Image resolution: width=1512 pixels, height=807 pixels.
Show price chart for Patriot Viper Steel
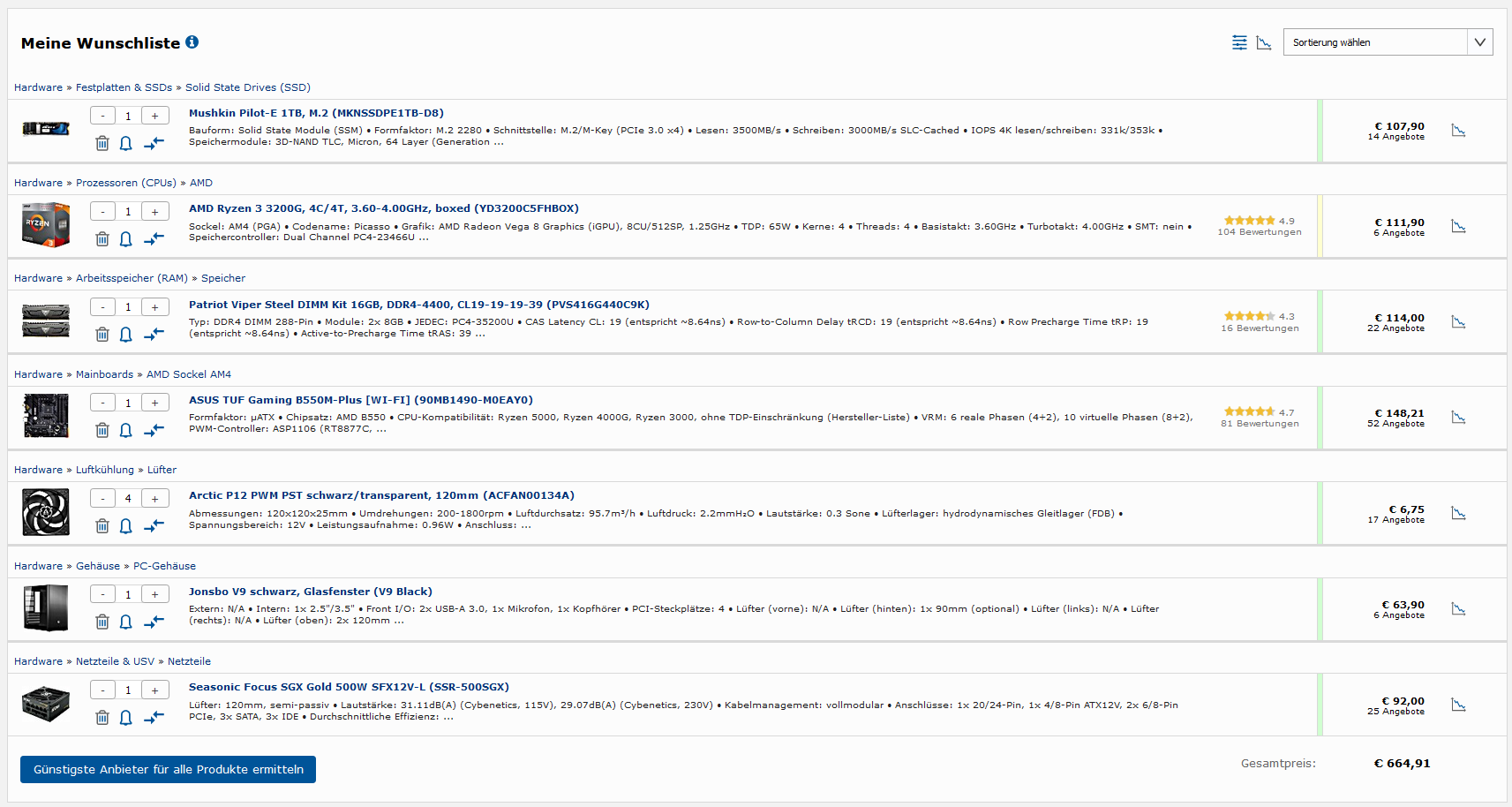[1458, 322]
